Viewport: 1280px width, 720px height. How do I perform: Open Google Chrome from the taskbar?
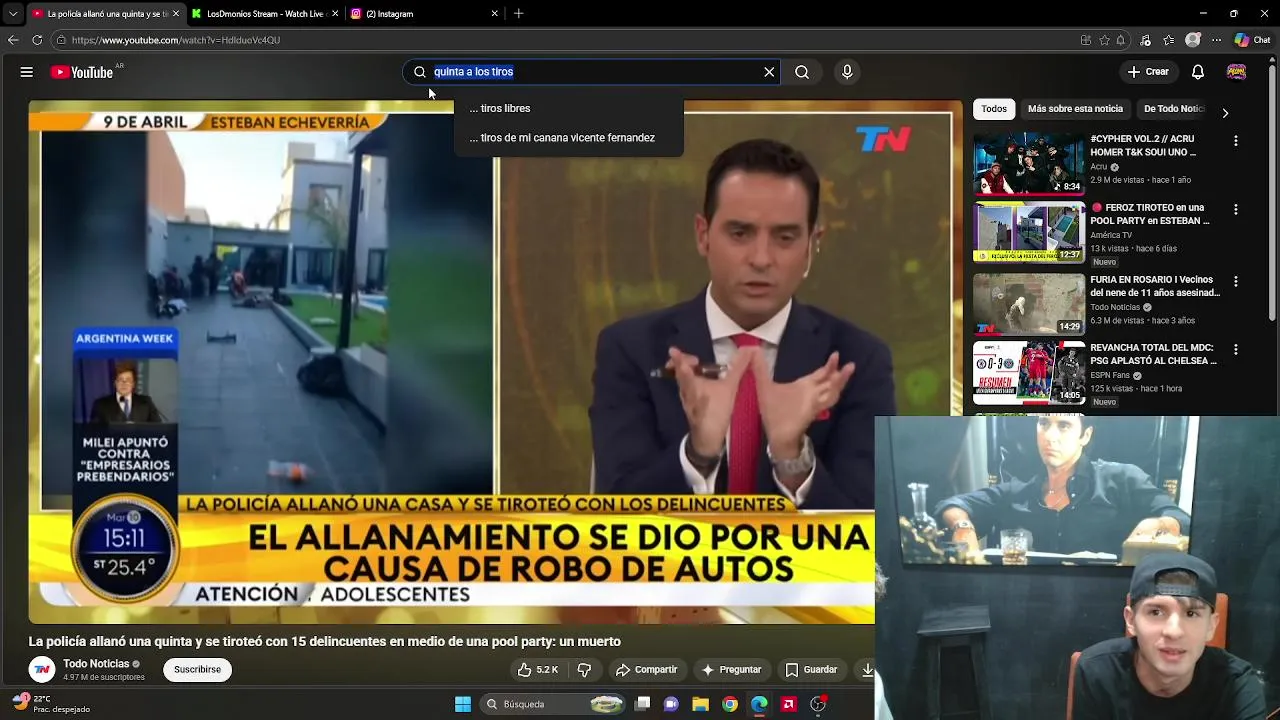click(730, 704)
